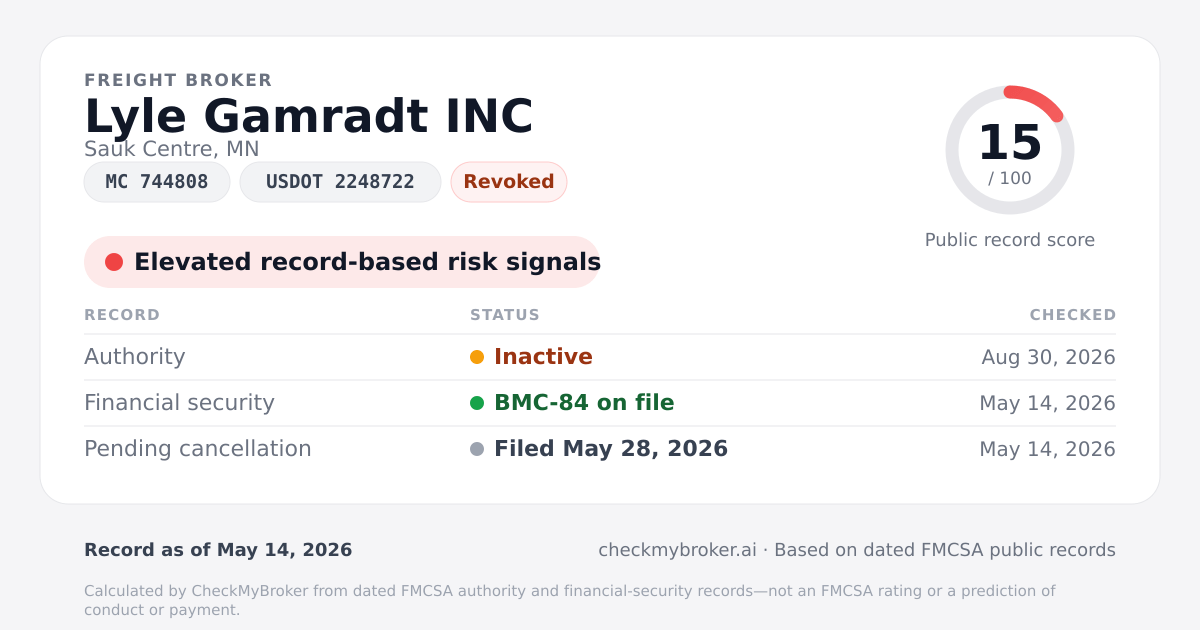
Task: Select the MC 744808 badge
Action: coord(157,182)
